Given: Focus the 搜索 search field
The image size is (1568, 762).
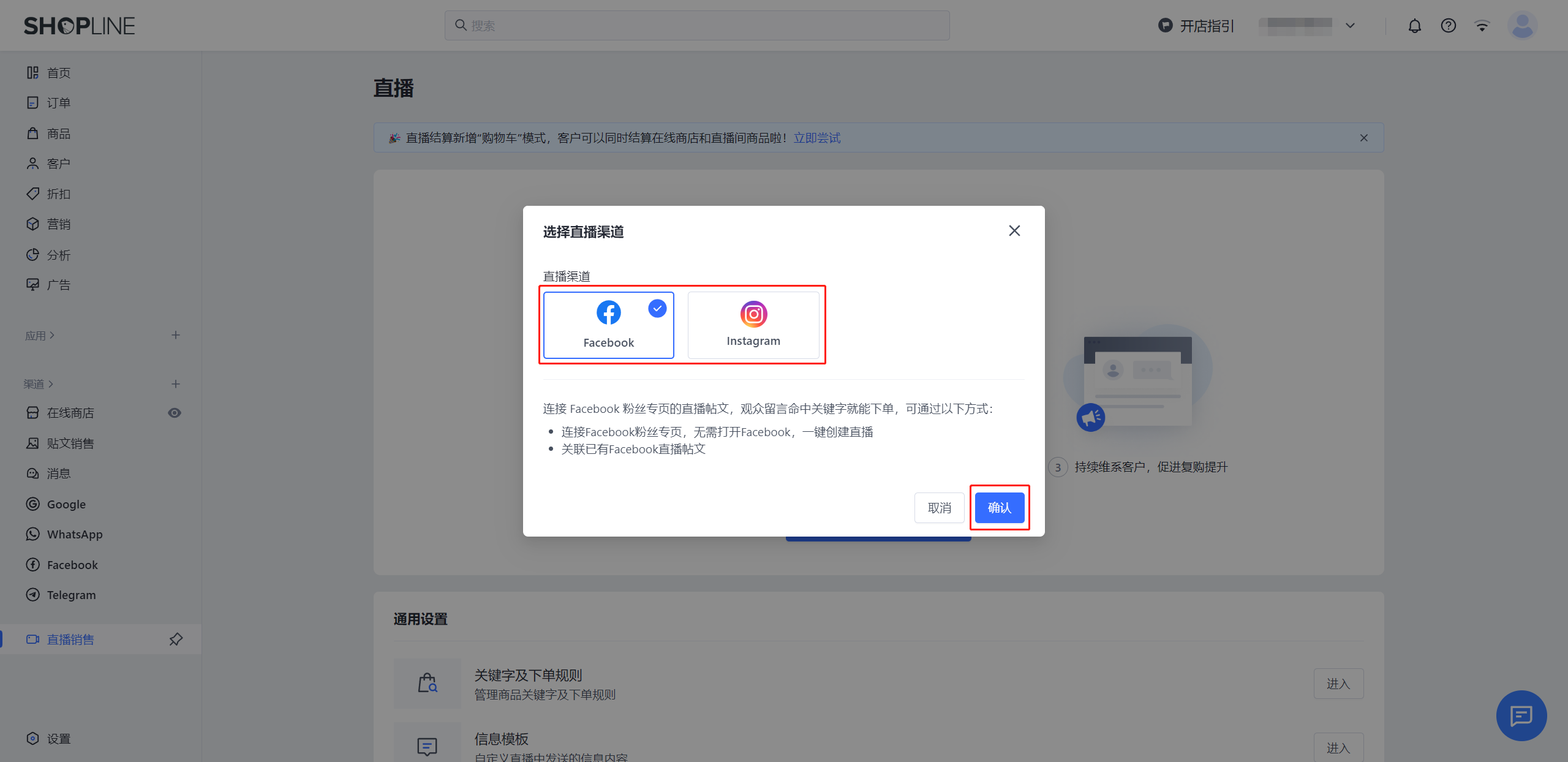Looking at the screenshot, I should click(x=697, y=26).
